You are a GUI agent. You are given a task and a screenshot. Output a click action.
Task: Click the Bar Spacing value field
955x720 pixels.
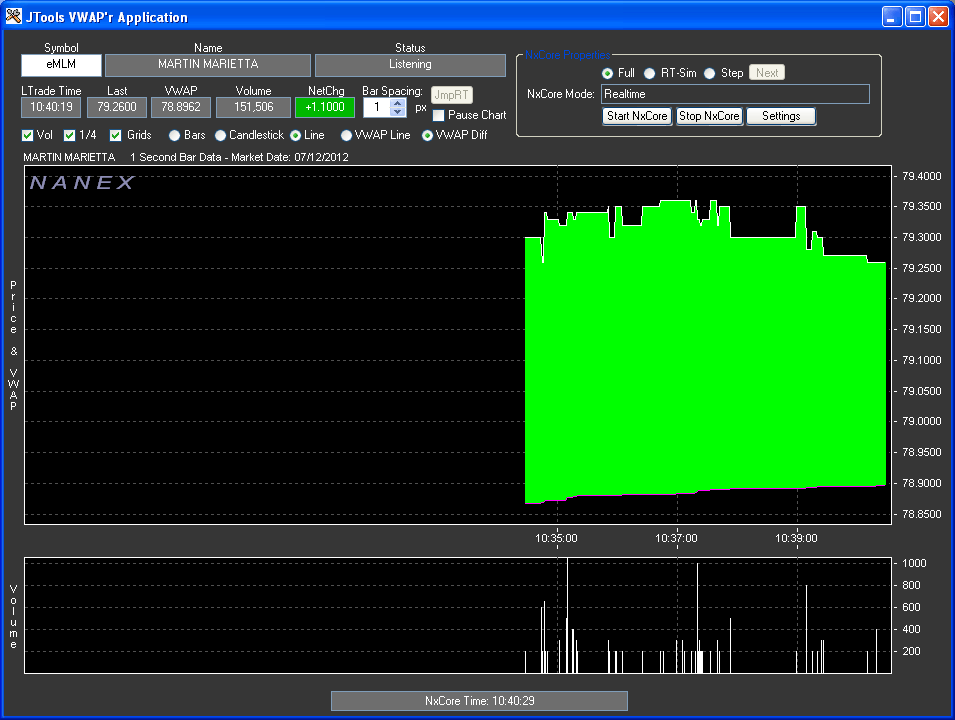point(378,107)
